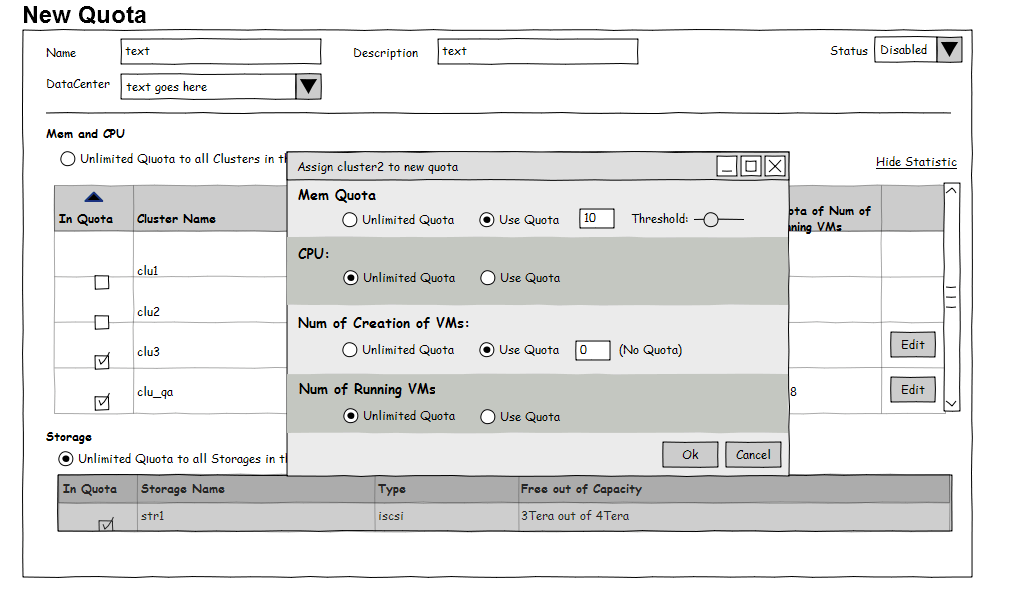The image size is (1023, 590).
Task: Minimize the Assign cluster2 dialog
Action: pos(727,166)
